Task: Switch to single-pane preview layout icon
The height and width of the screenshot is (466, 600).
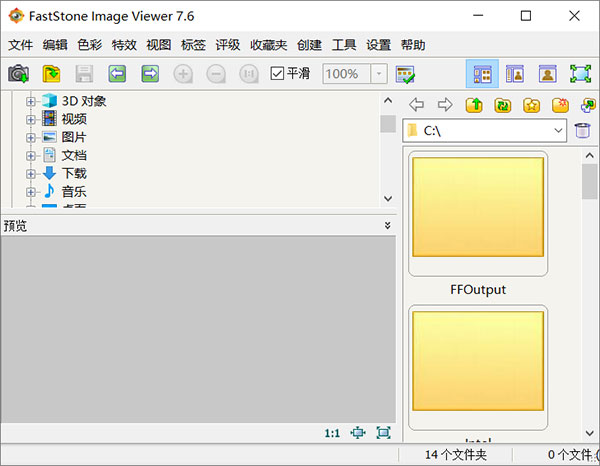Action: 515,73
